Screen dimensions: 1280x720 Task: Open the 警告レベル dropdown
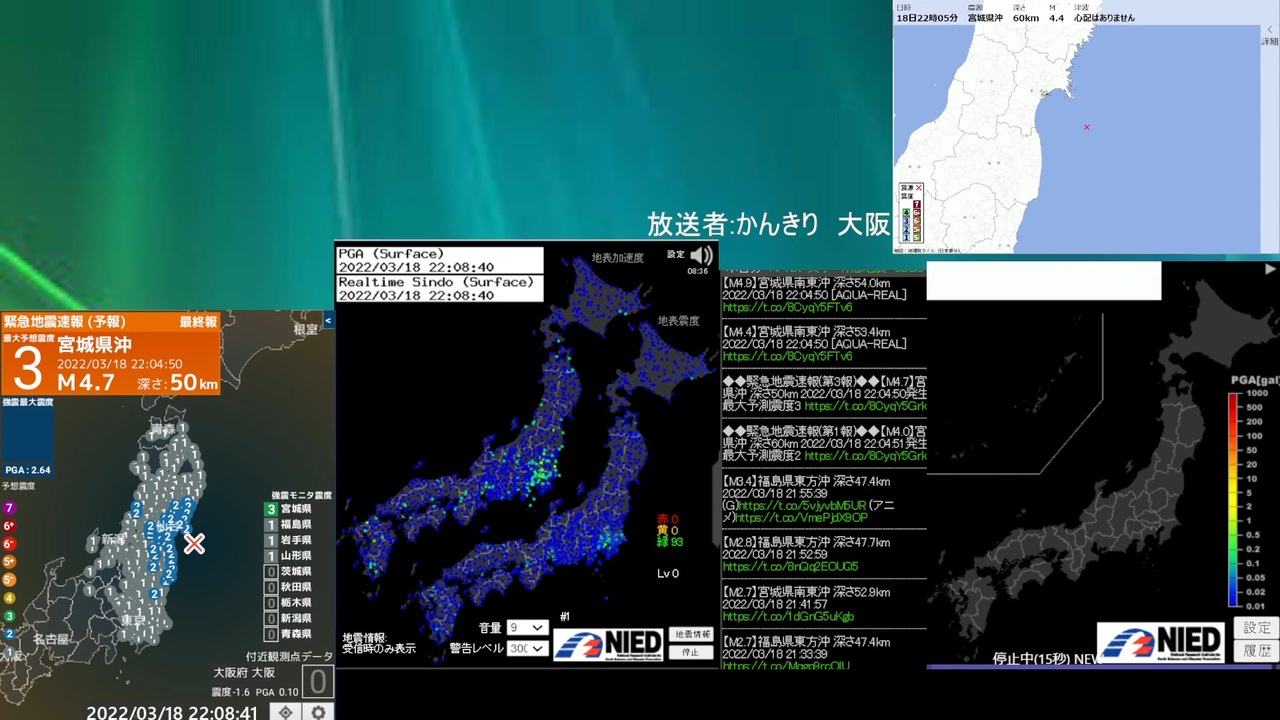pos(527,648)
